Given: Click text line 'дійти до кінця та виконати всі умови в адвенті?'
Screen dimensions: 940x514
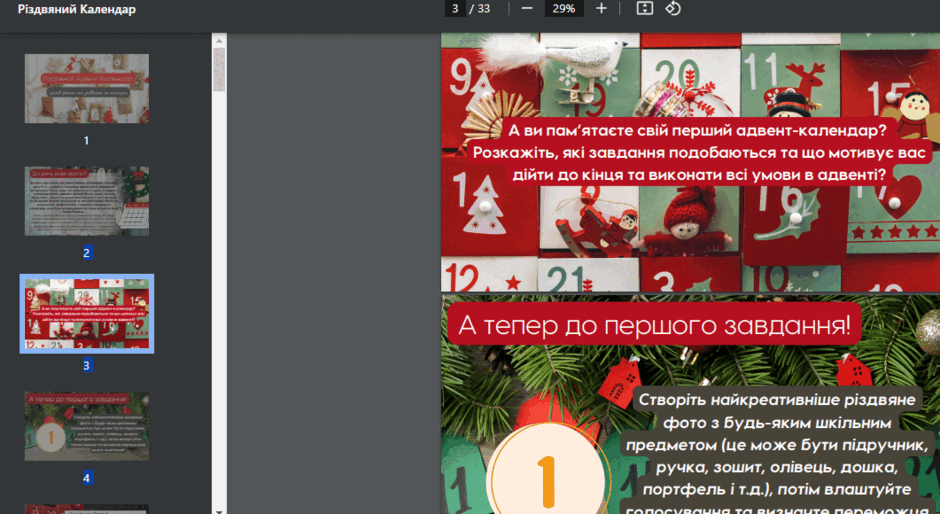Looking at the screenshot, I should click(699, 175).
